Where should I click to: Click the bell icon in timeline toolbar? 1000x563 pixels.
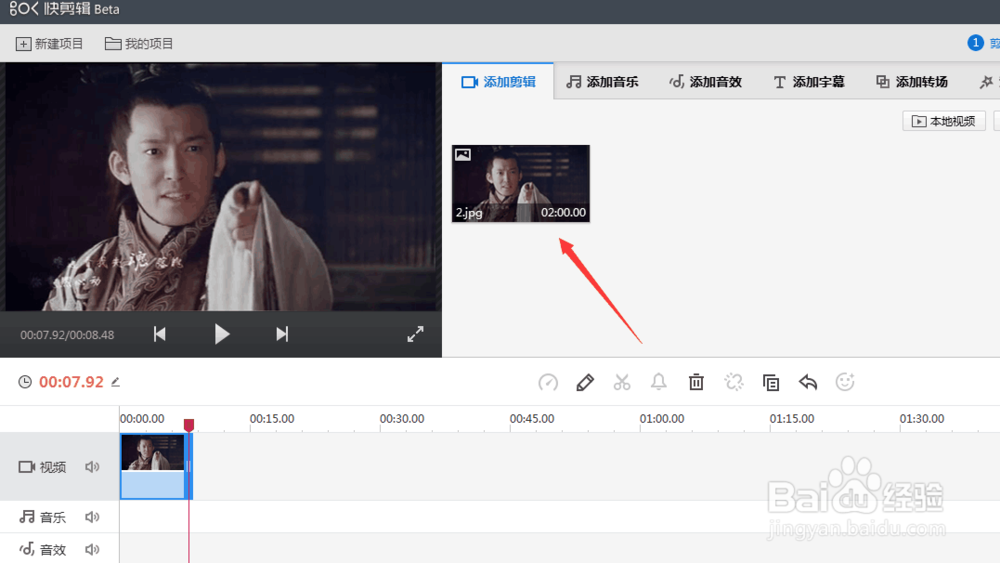point(659,382)
